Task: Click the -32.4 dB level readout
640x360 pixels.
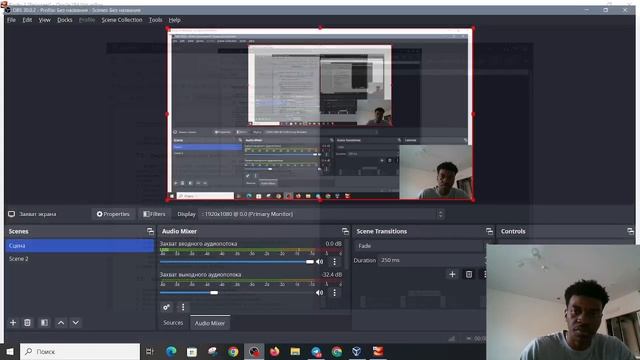Action: click(x=332, y=275)
